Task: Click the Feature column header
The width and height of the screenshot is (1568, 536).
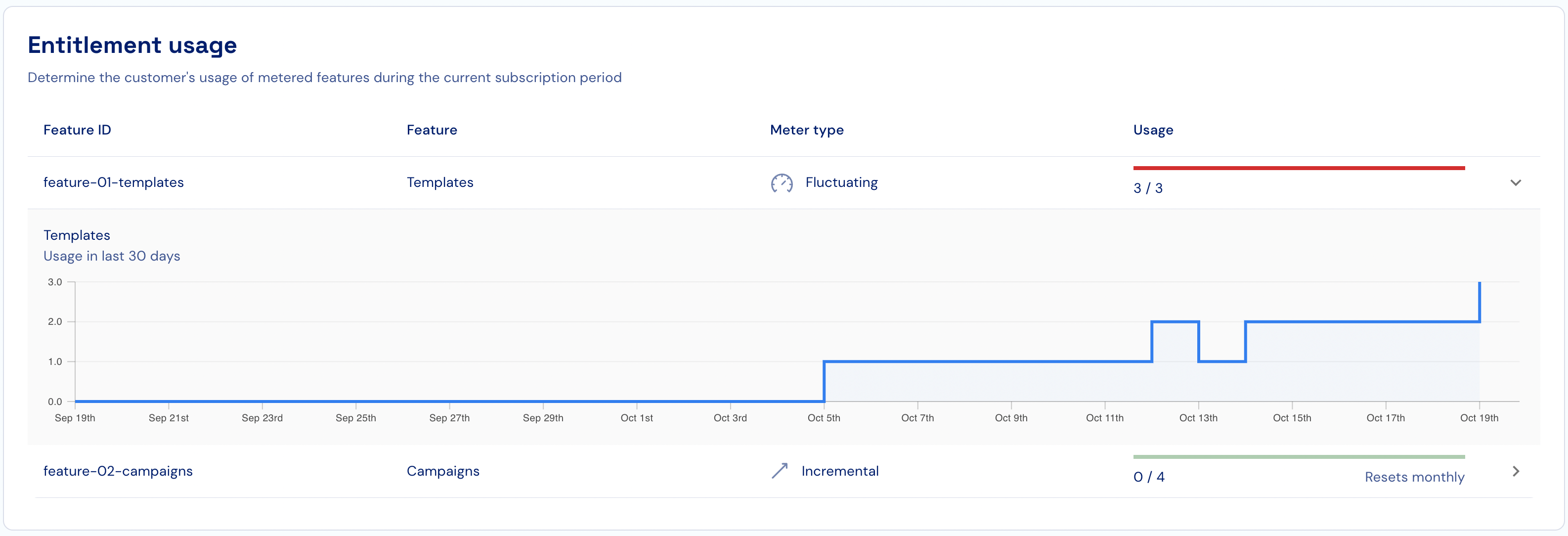Action: click(x=432, y=130)
